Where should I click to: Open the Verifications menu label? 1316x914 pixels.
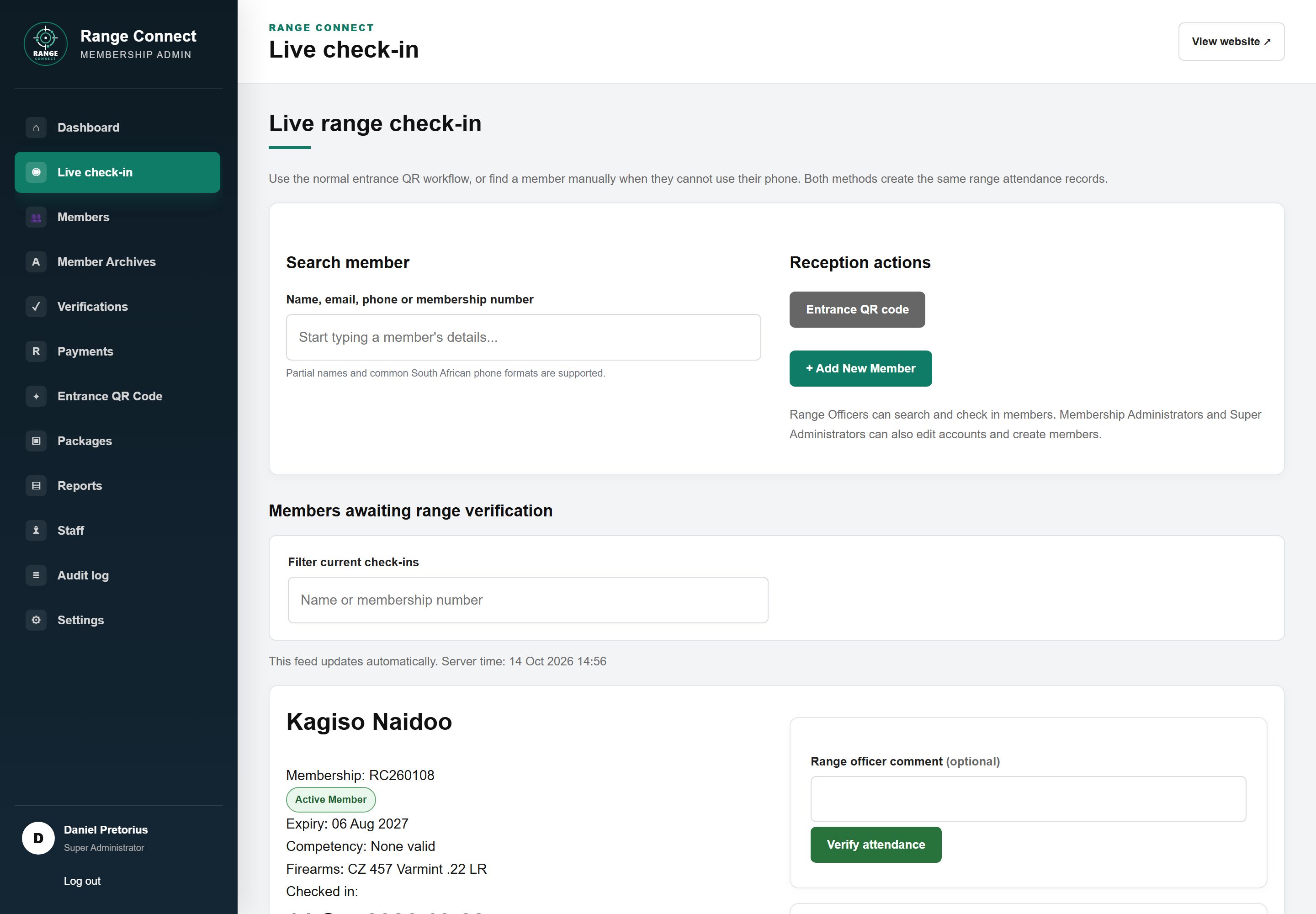92,306
